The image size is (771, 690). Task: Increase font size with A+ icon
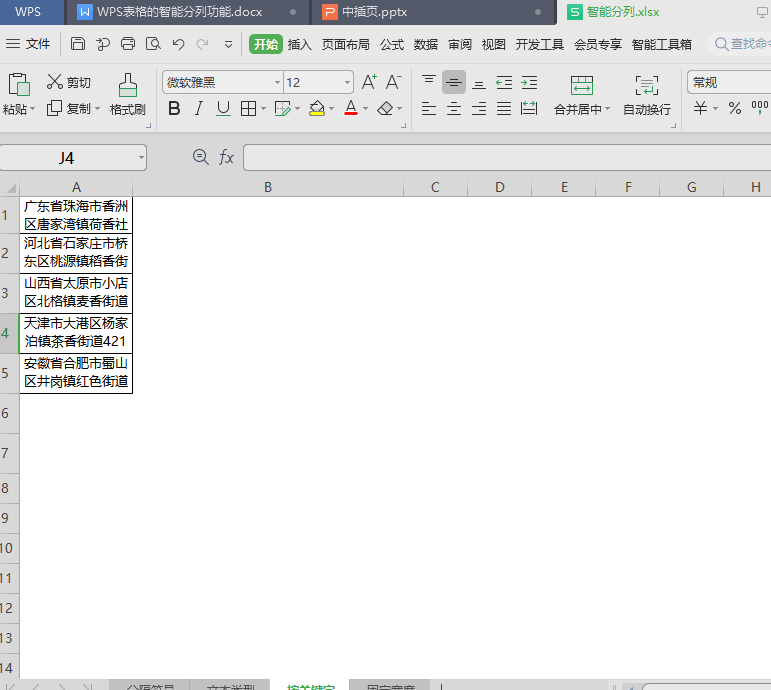tap(369, 82)
